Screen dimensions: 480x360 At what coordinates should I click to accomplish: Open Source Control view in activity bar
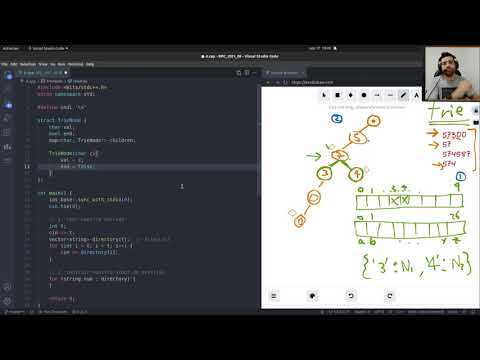pyautogui.click(x=8, y=105)
